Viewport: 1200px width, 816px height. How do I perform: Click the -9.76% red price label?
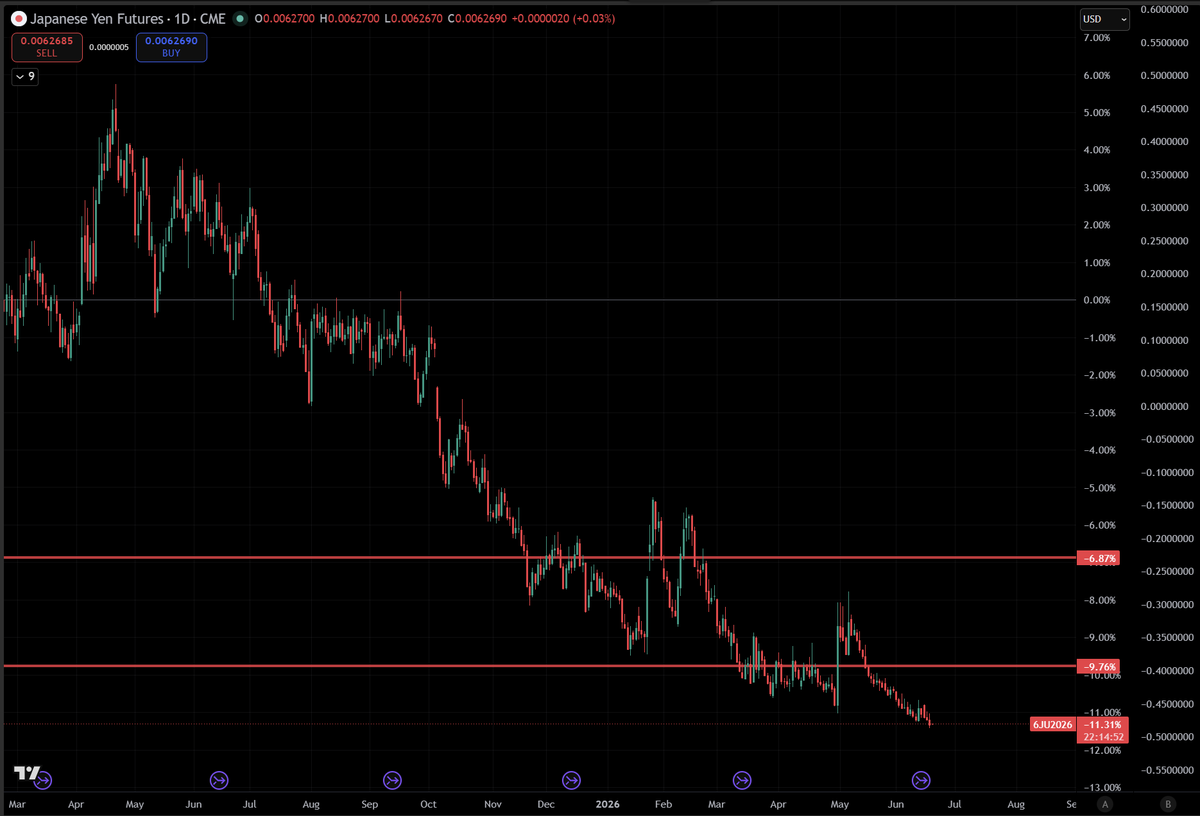1098,666
